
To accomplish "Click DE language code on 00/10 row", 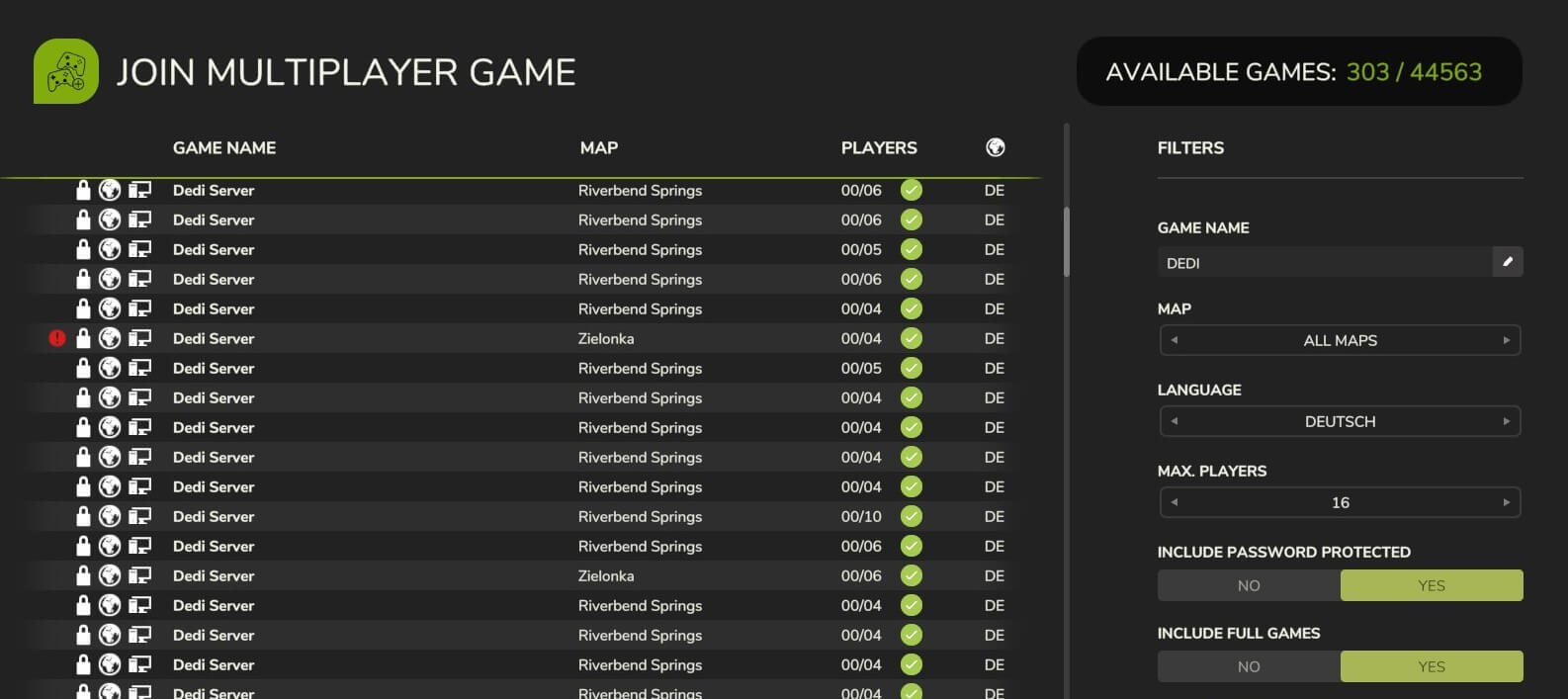I will point(995,516).
